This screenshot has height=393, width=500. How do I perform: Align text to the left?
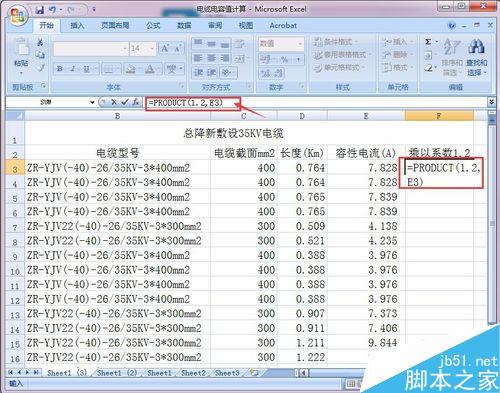tap(198, 58)
